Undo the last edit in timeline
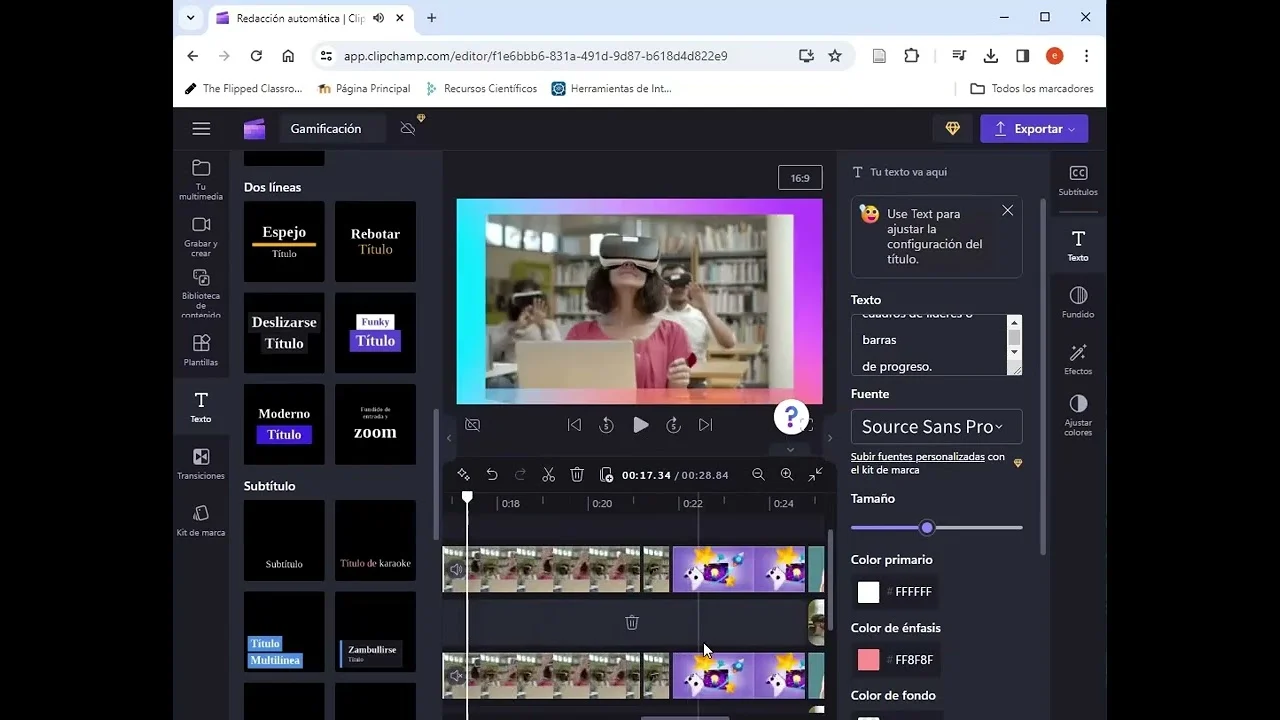 coord(492,475)
